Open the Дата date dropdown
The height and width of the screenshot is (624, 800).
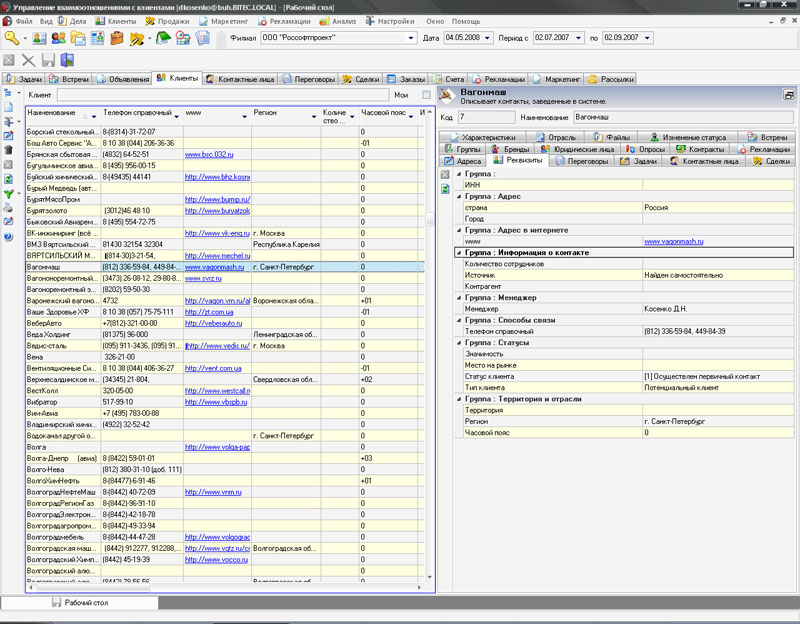[487, 38]
